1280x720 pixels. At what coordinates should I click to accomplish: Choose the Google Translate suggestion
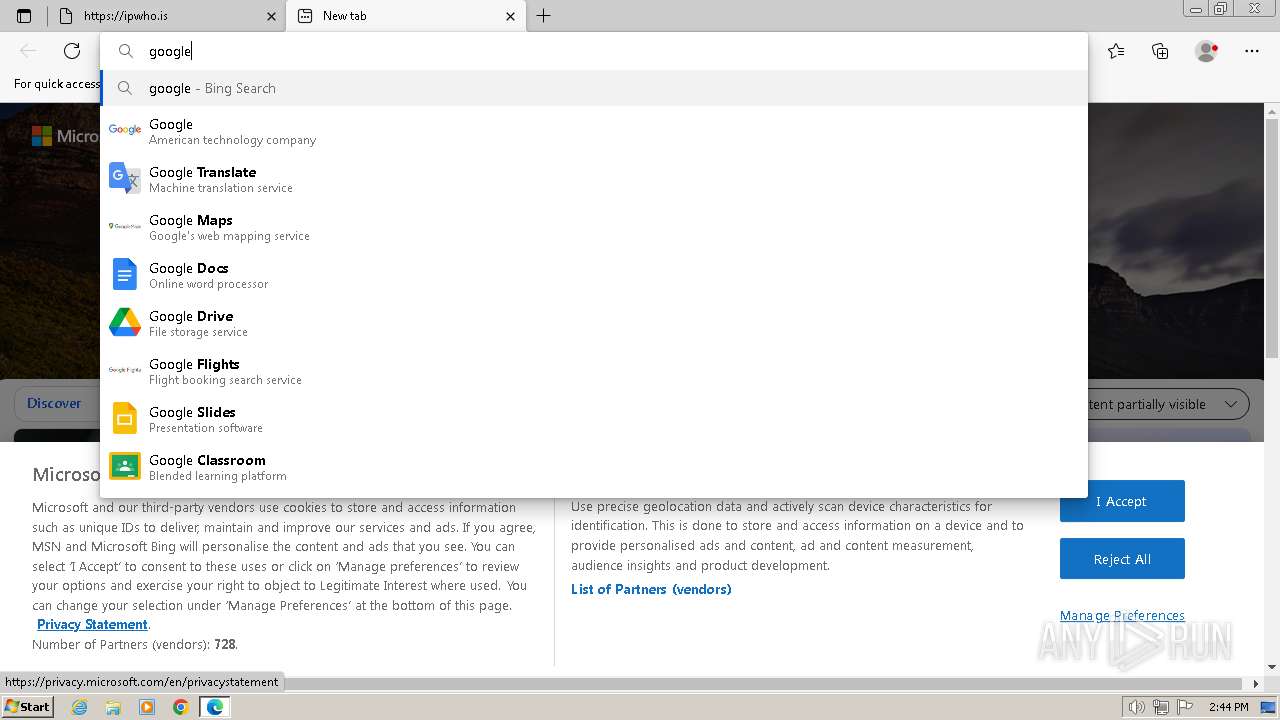pos(594,179)
